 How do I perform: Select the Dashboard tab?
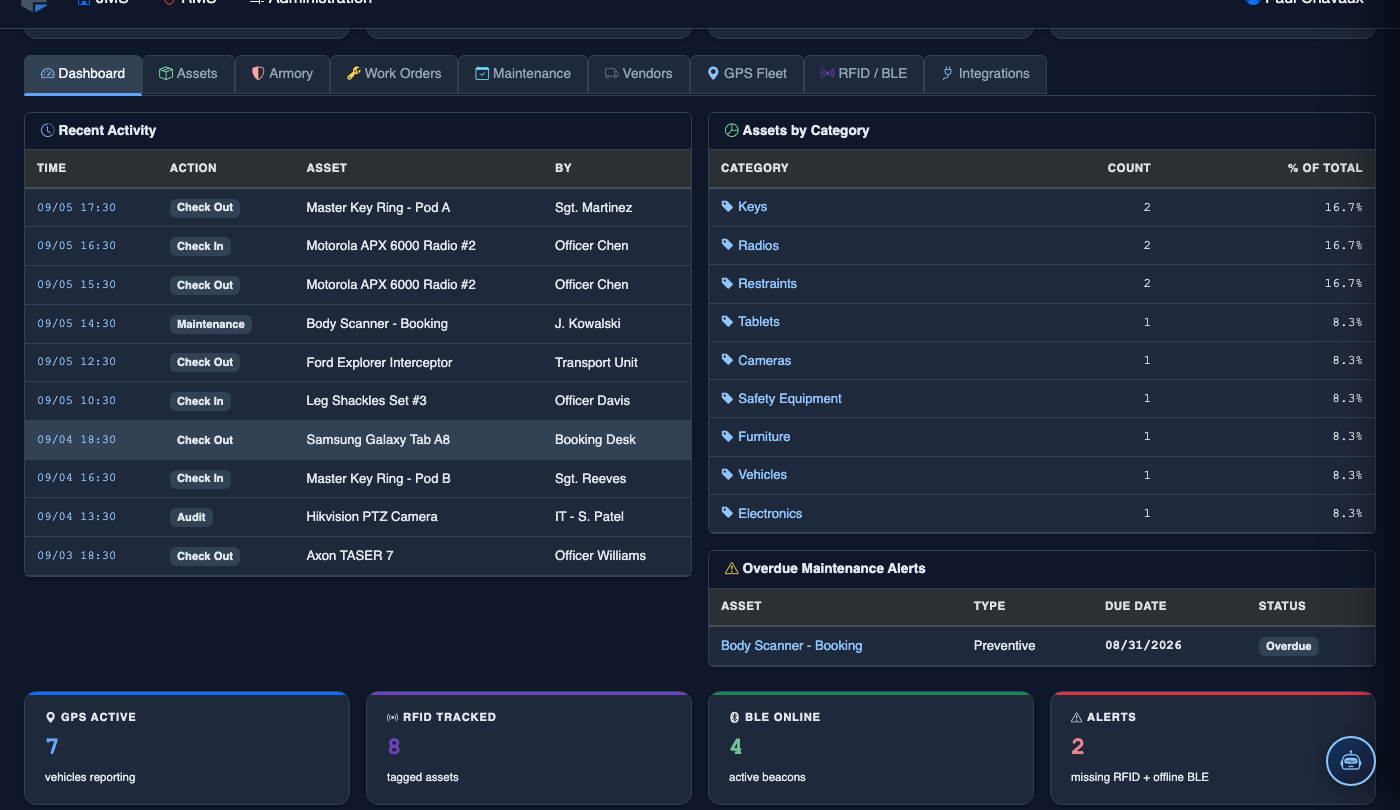point(83,74)
